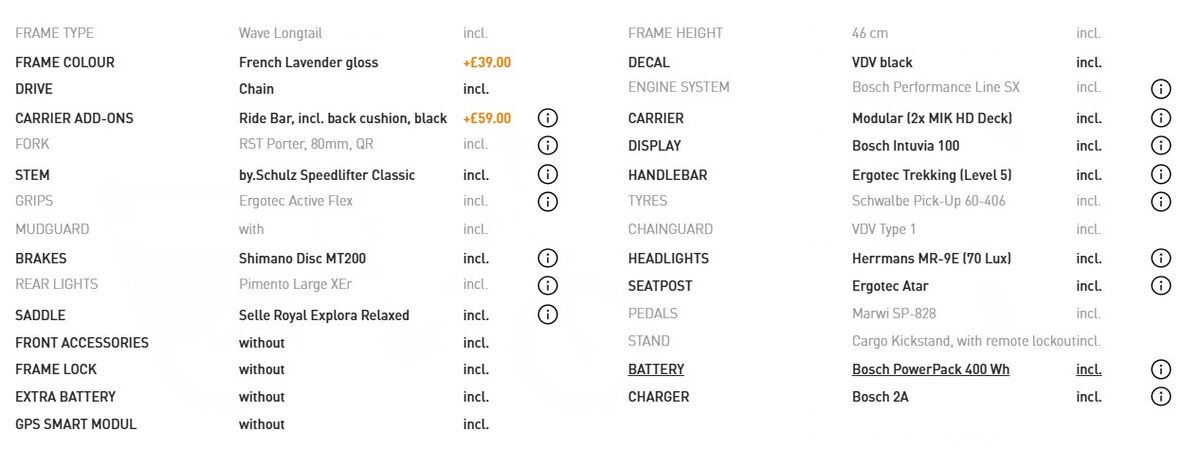Show info for Bosch Intuvia 100 display
The image size is (1200, 449).
(x=1161, y=146)
